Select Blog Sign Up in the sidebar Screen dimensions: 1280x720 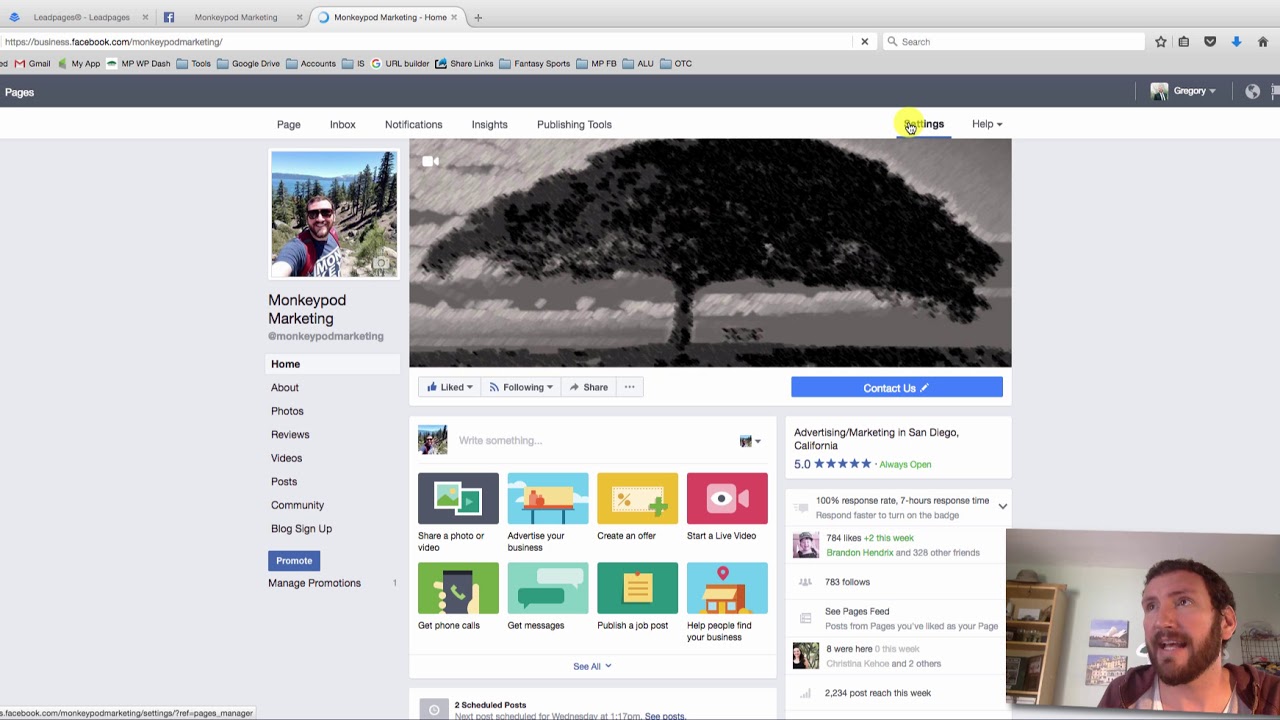pos(301,529)
